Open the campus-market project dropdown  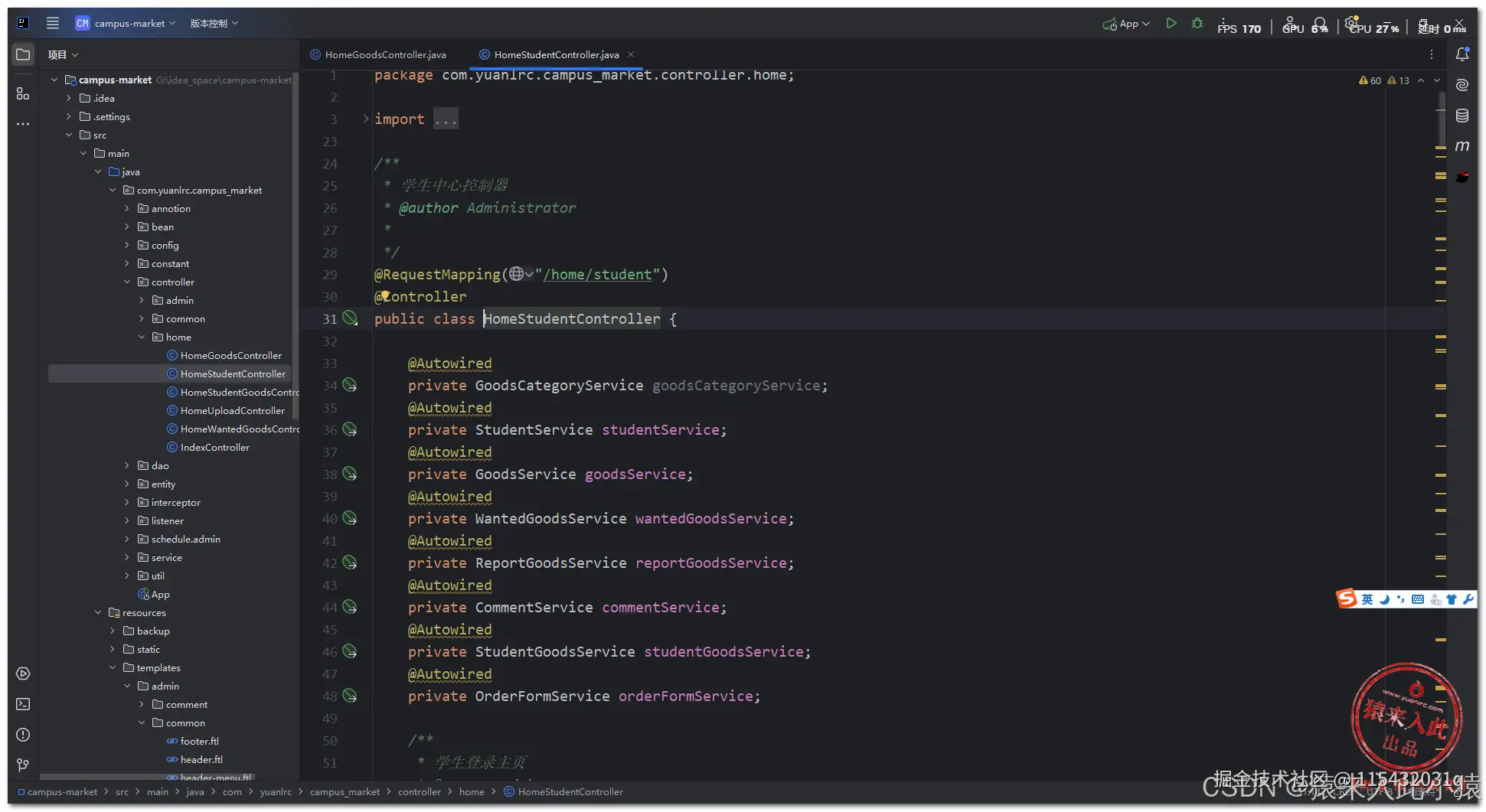tap(126, 24)
